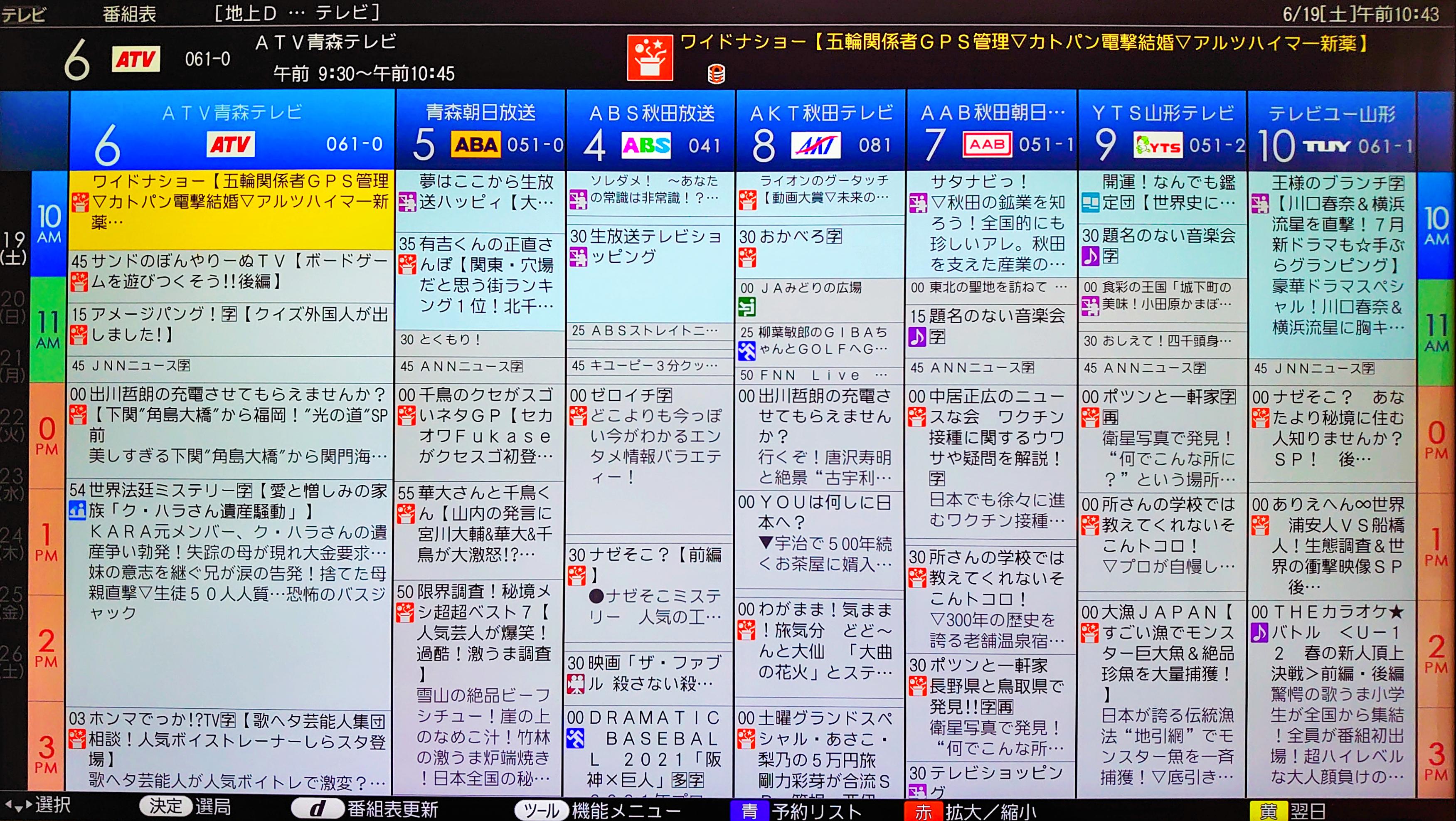Select ABA logo in channel 5 header
1456x821 pixels.
[x=476, y=145]
